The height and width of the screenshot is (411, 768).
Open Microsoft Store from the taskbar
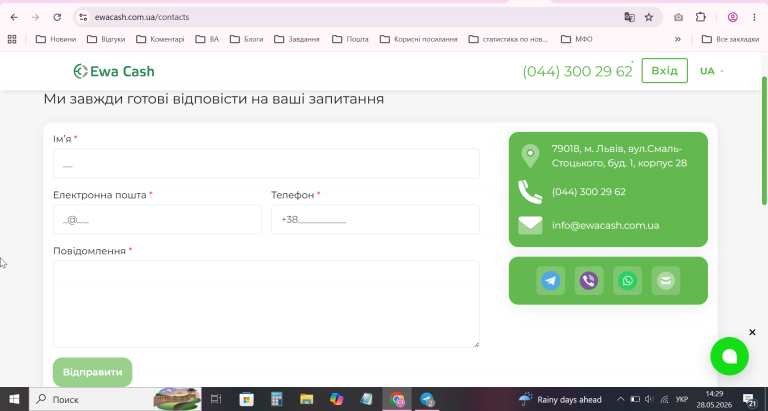point(246,399)
